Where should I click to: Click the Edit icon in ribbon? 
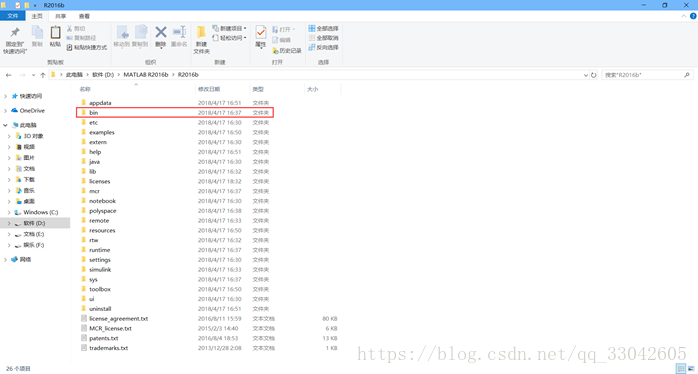275,40
